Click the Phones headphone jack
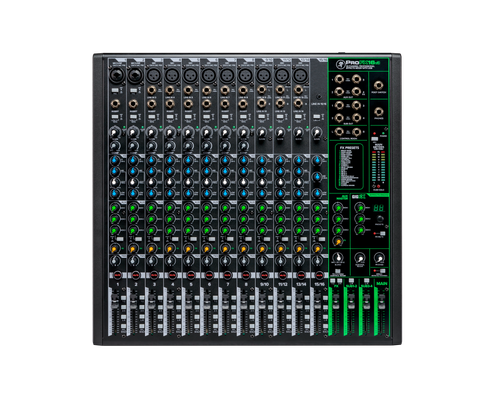The width and height of the screenshot is (500, 400). pyautogui.click(x=378, y=111)
